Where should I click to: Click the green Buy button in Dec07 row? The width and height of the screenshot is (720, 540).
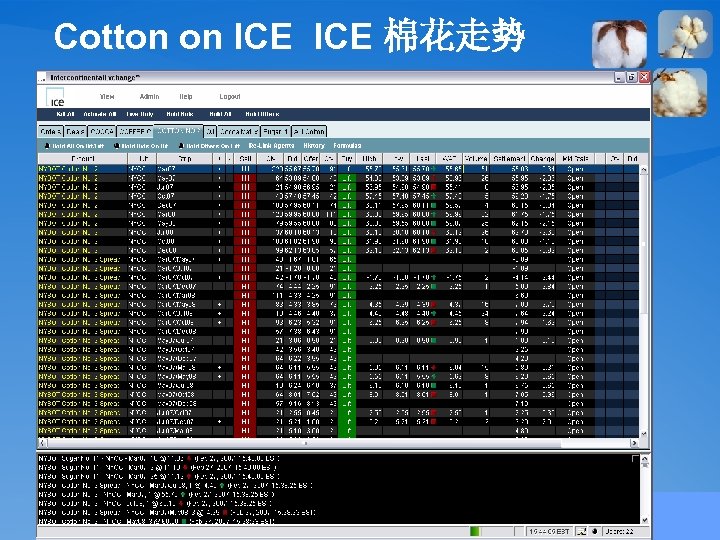click(347, 205)
